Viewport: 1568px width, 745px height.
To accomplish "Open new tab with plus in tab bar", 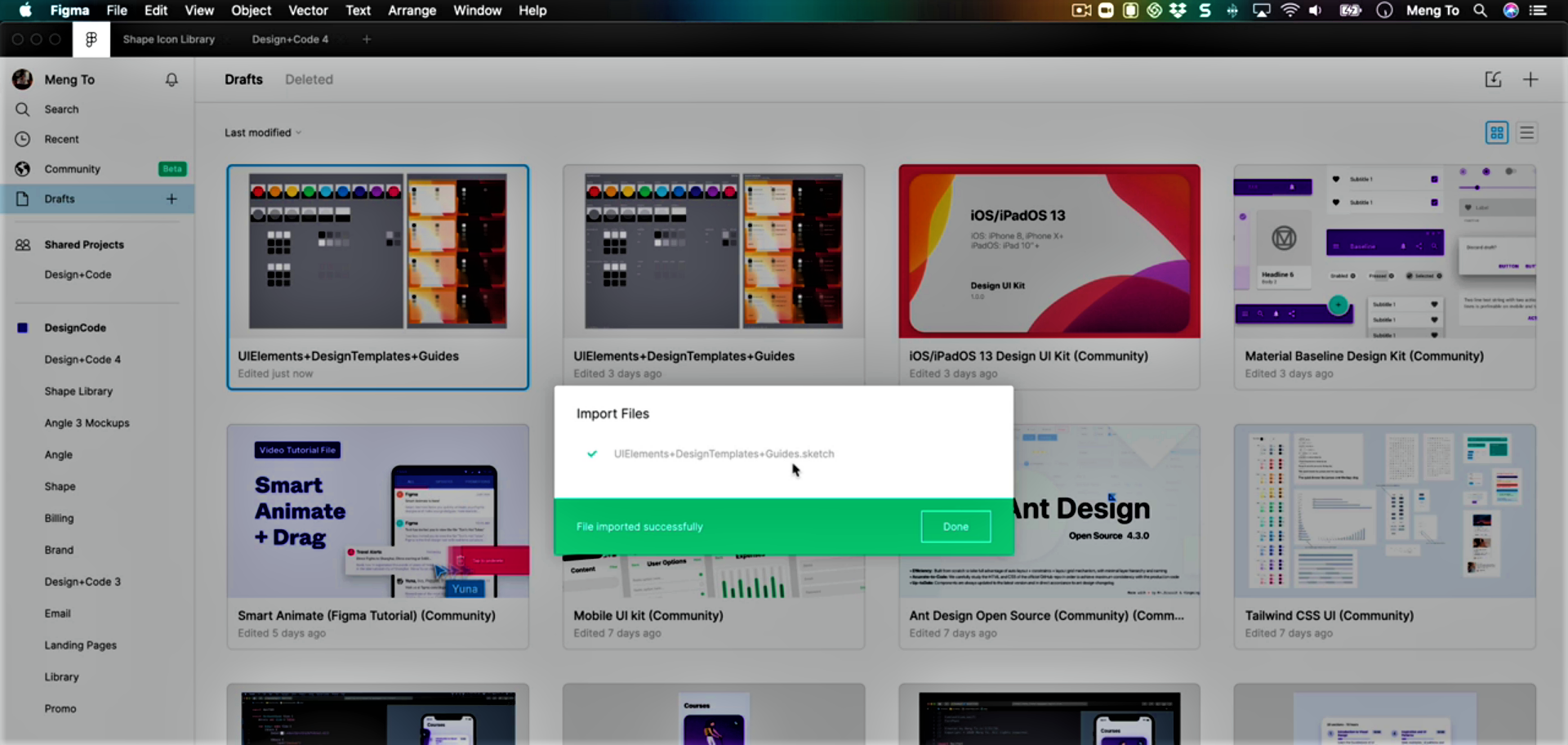I will pos(367,39).
